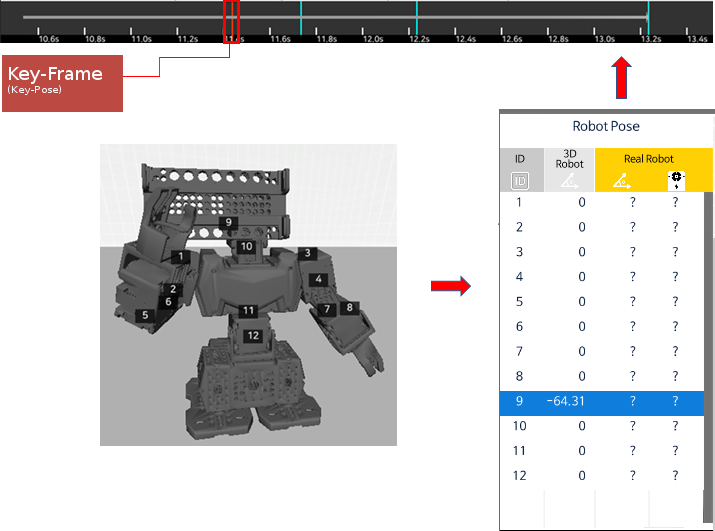This screenshot has width=715, height=531.
Task: Select joint label 12 on the robot's waist
Action: tap(253, 335)
